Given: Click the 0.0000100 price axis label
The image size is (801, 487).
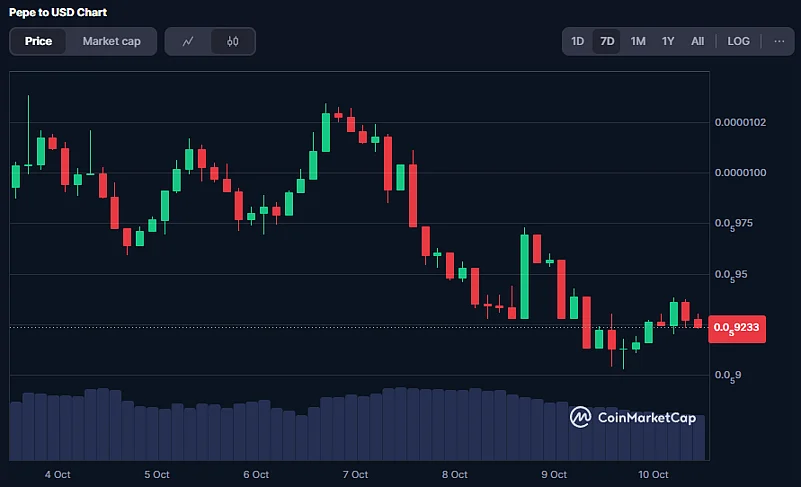Looking at the screenshot, I should 740,173.
